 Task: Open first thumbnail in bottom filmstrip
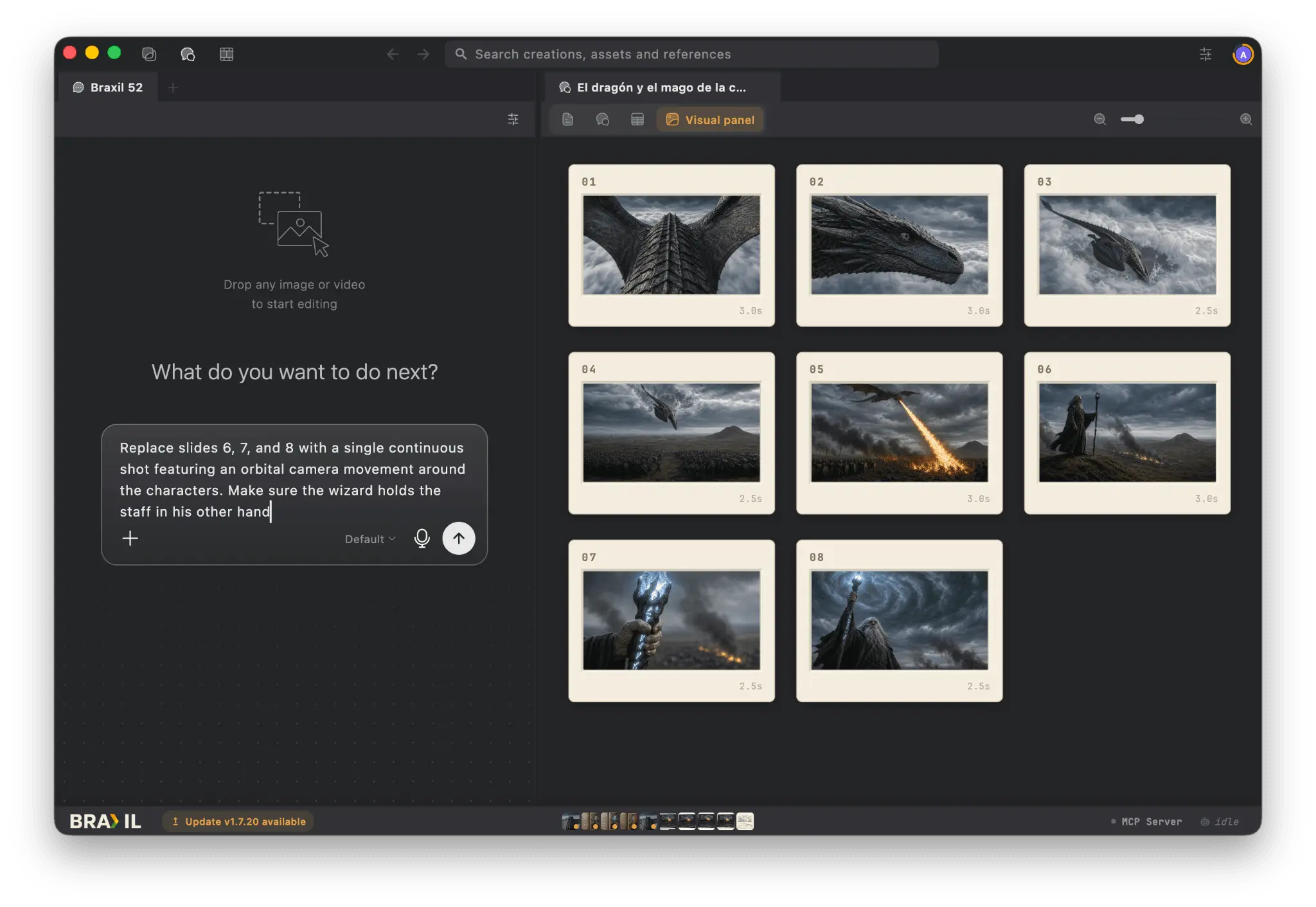tap(570, 822)
